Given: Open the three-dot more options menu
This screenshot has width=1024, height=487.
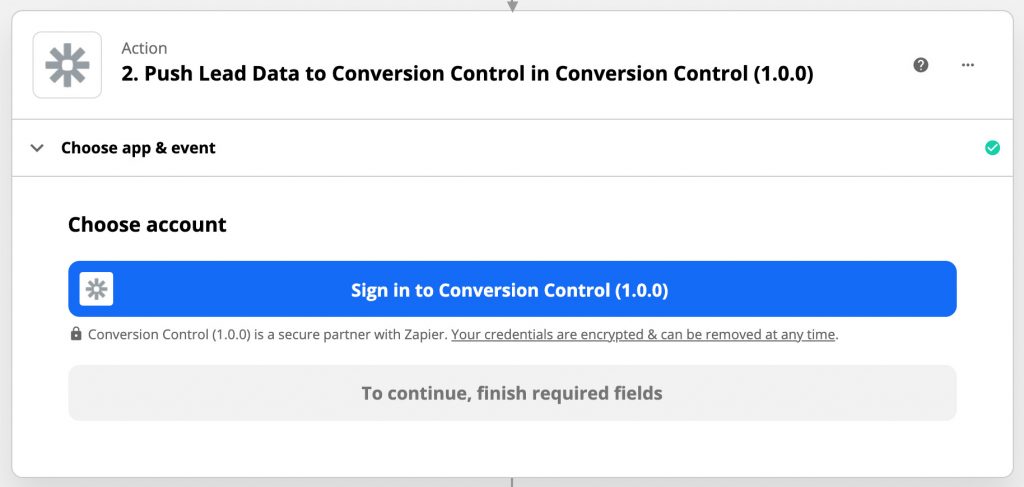Looking at the screenshot, I should 967,65.
